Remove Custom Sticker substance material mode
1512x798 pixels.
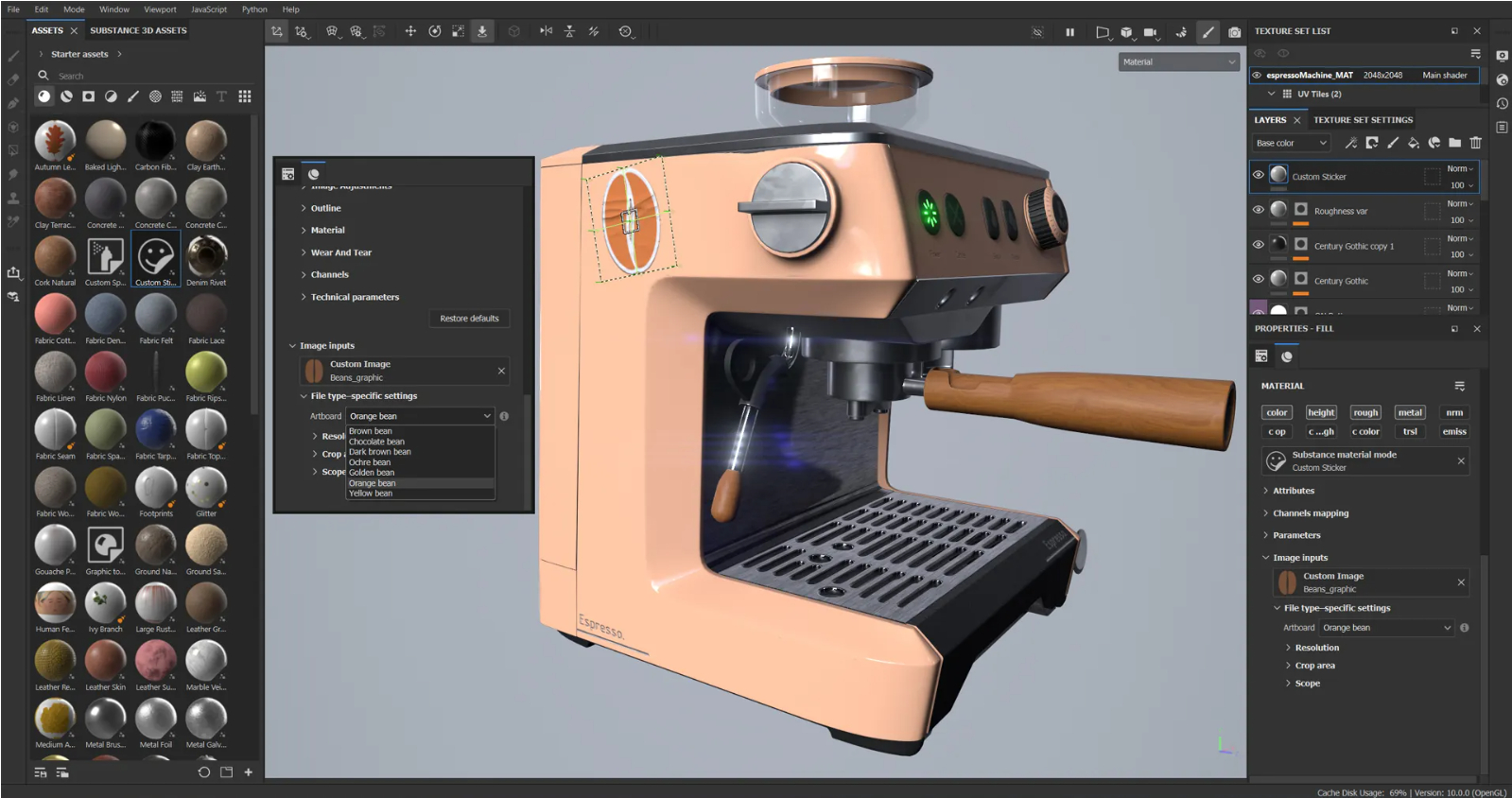click(1461, 461)
